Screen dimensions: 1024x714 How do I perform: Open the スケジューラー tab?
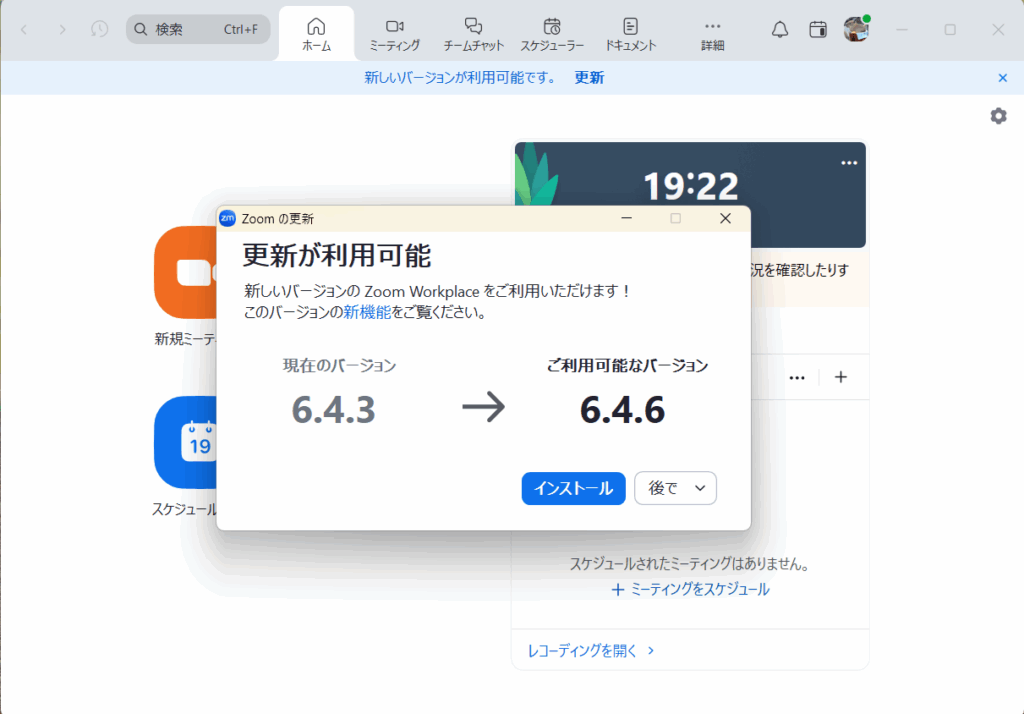click(x=552, y=34)
